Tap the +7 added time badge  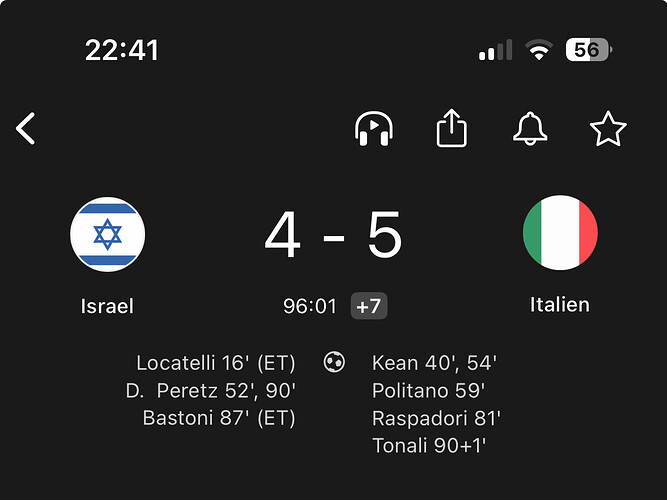pyautogui.click(x=369, y=306)
